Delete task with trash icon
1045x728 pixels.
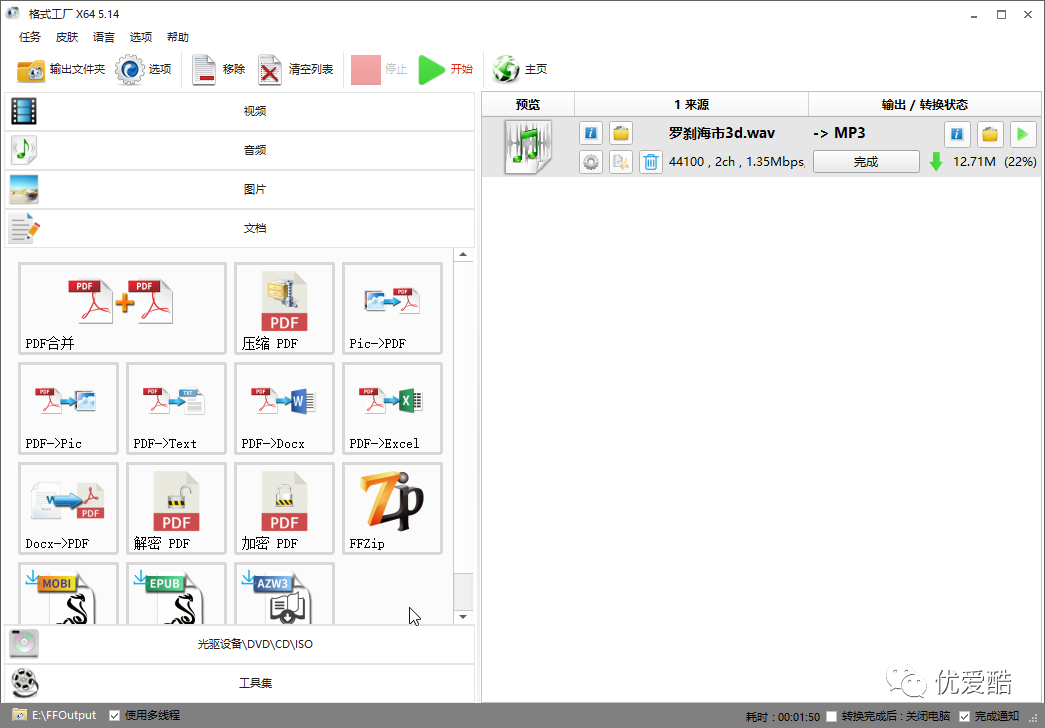pos(651,162)
